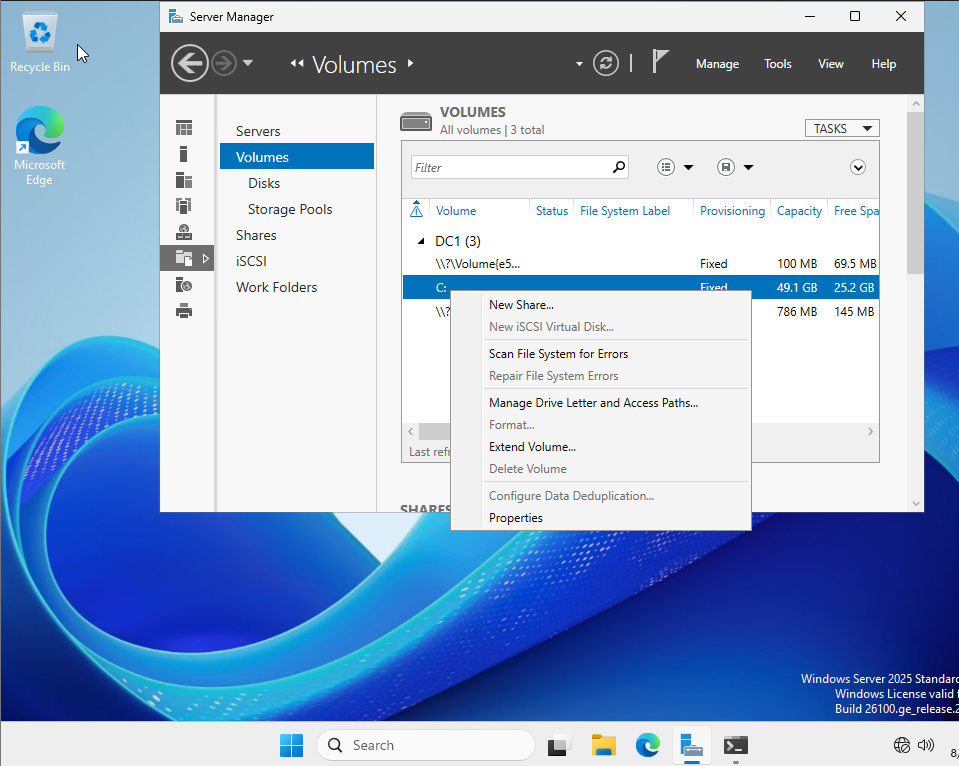Click the main pane vertical scrollbar thumb
959x766 pixels.
tap(916, 192)
